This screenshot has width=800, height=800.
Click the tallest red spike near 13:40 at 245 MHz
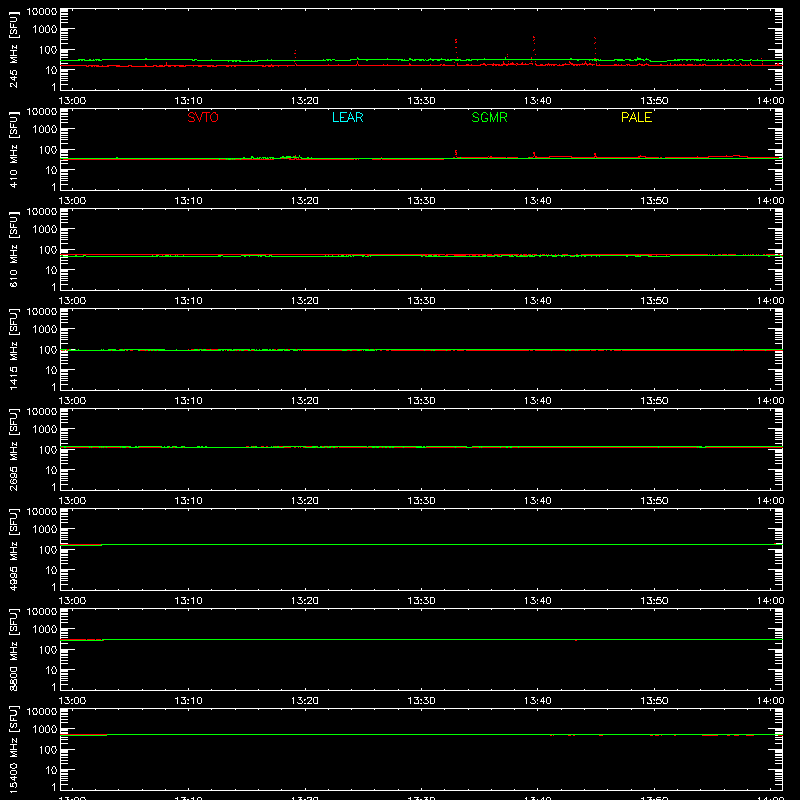(534, 49)
